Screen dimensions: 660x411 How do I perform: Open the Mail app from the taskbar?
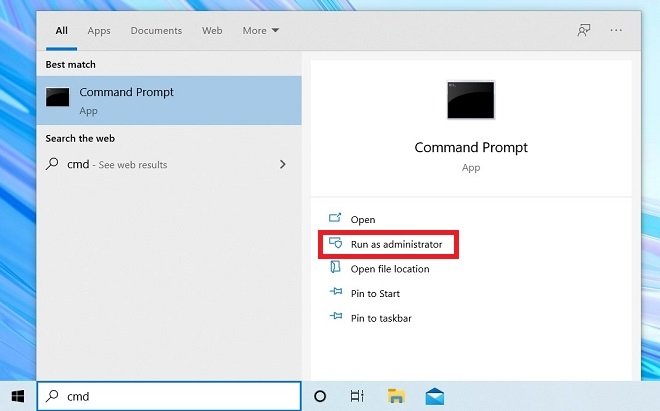(x=434, y=396)
